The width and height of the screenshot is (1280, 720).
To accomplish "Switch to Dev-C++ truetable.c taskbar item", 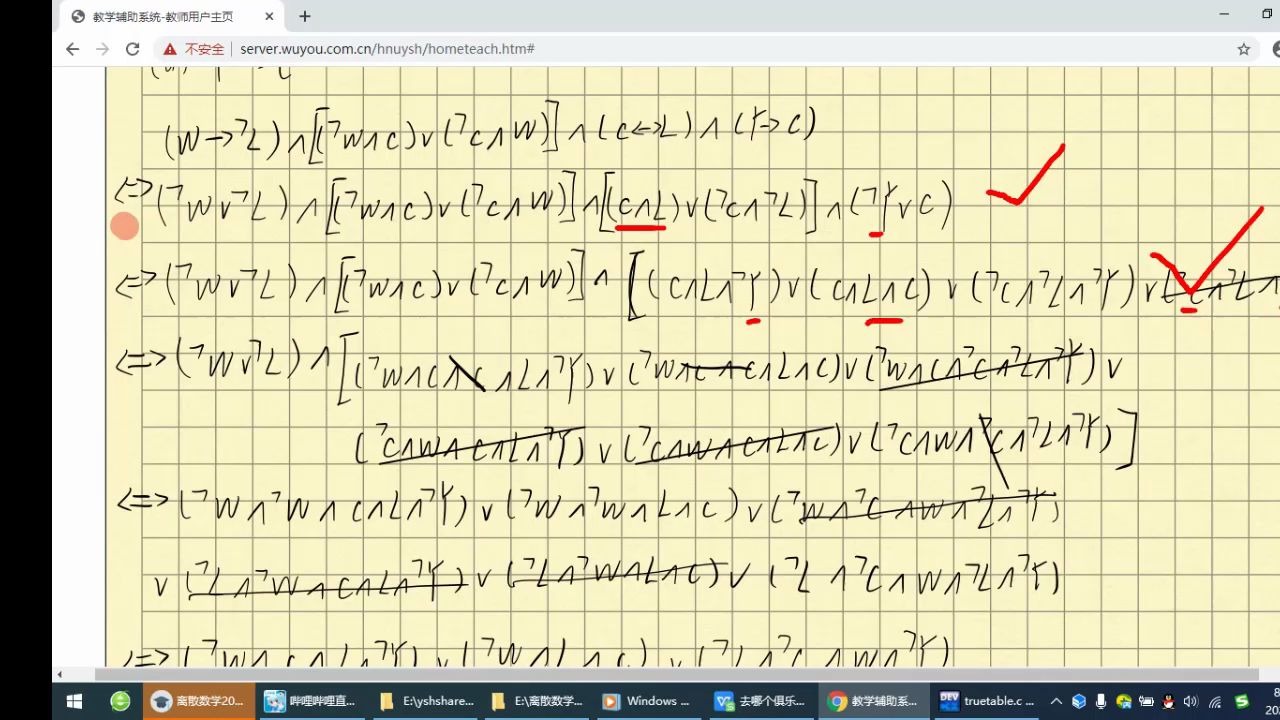I will click(986, 702).
